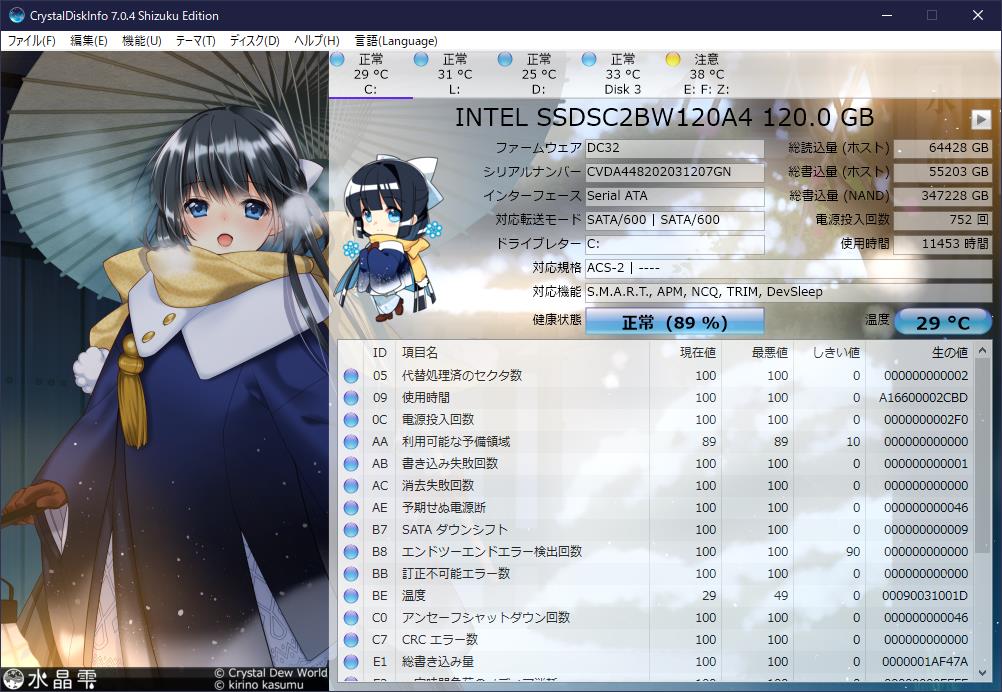Click the status orb in row 0C 電源投入回数

pyautogui.click(x=351, y=420)
